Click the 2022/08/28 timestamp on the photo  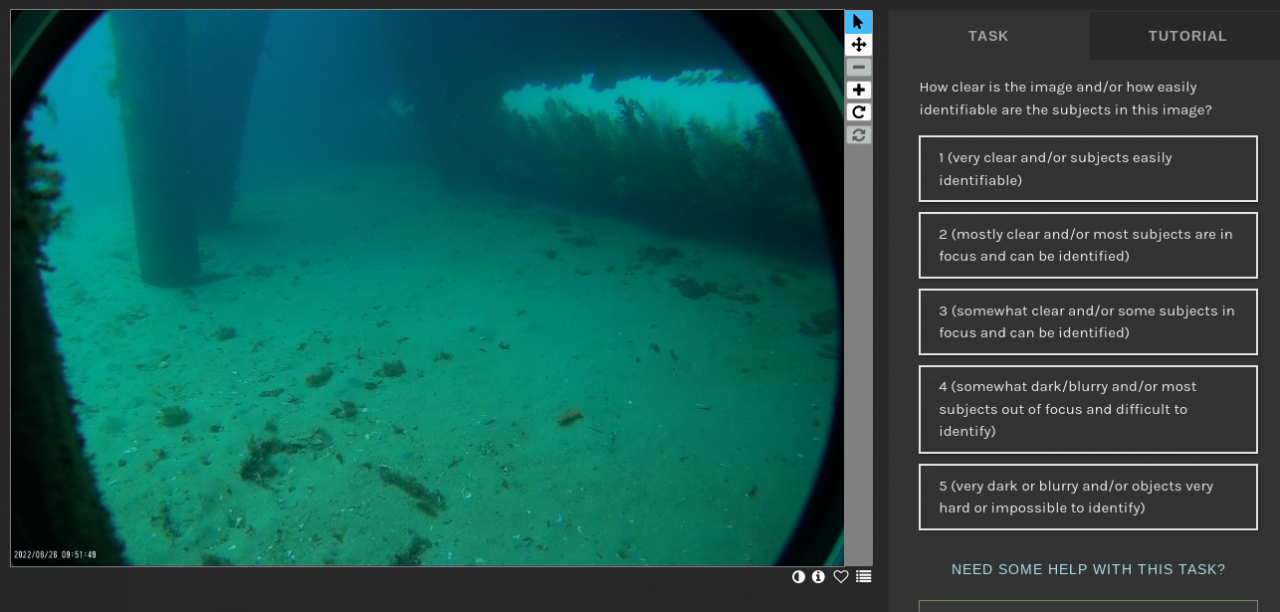[55, 554]
